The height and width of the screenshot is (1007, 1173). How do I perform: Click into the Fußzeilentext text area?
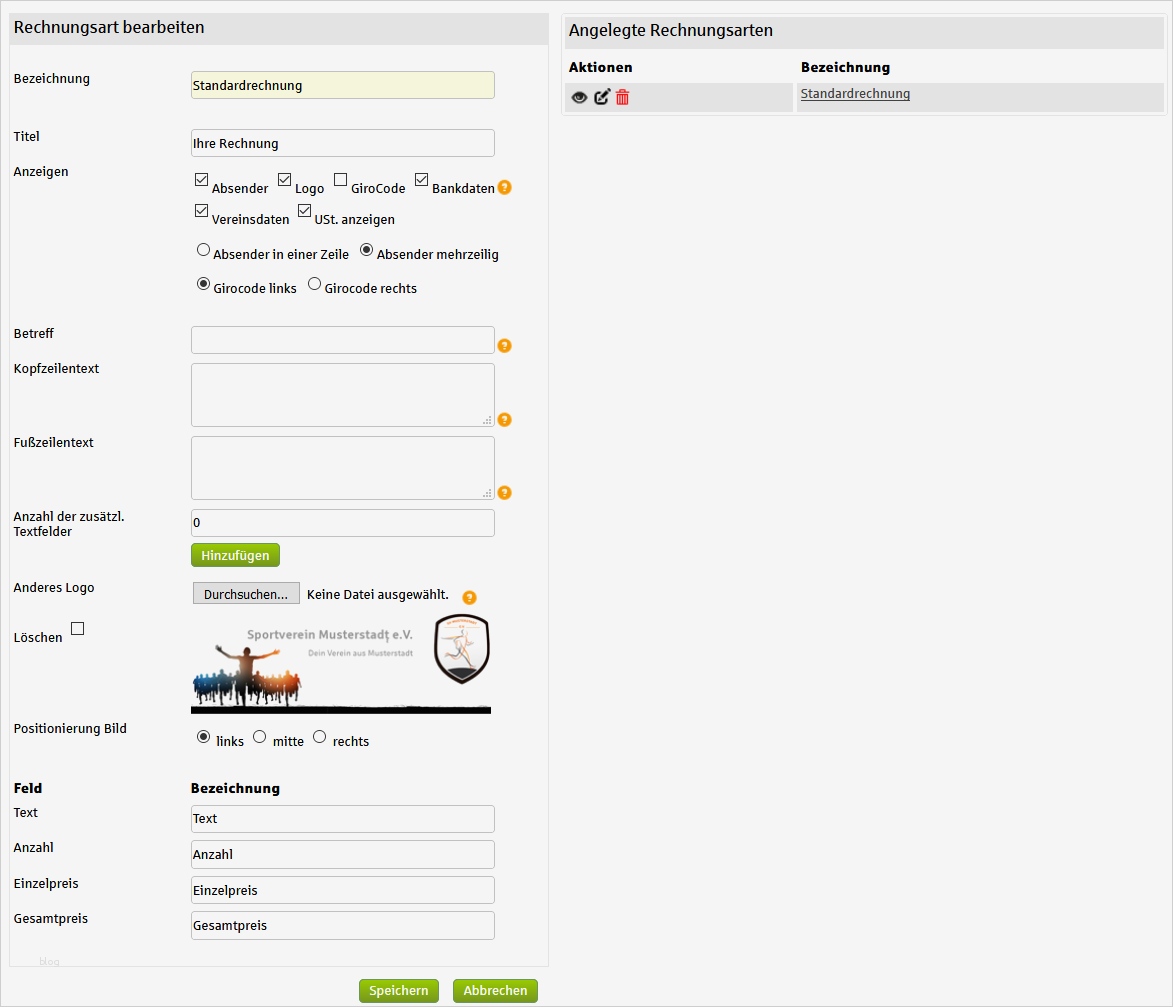343,468
